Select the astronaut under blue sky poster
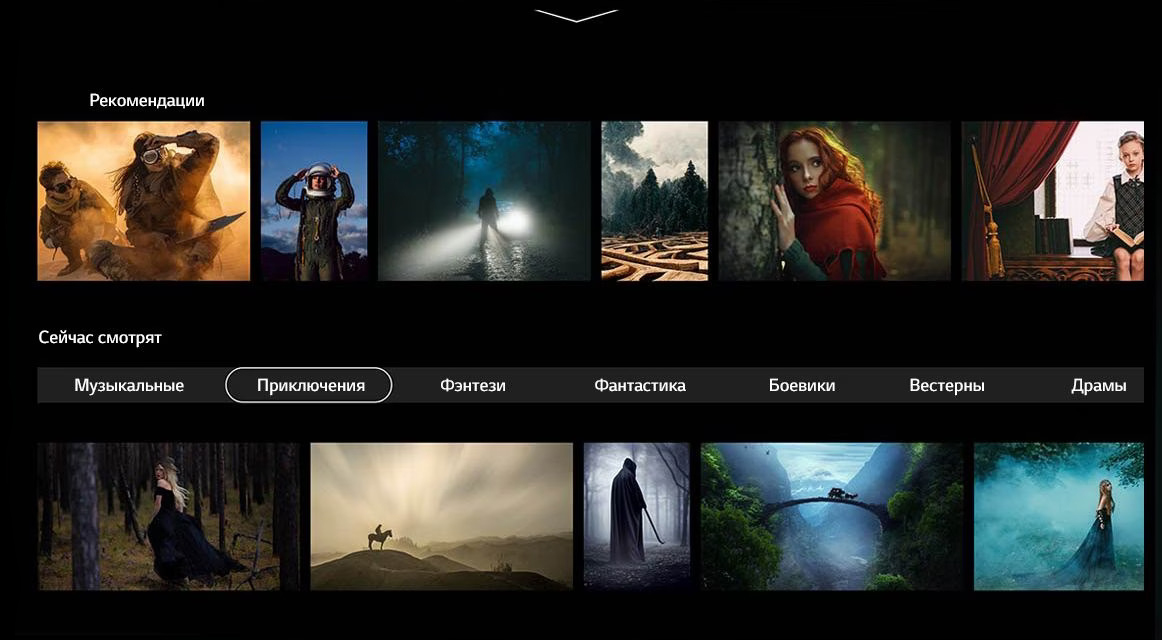1162x640 pixels. (x=314, y=201)
